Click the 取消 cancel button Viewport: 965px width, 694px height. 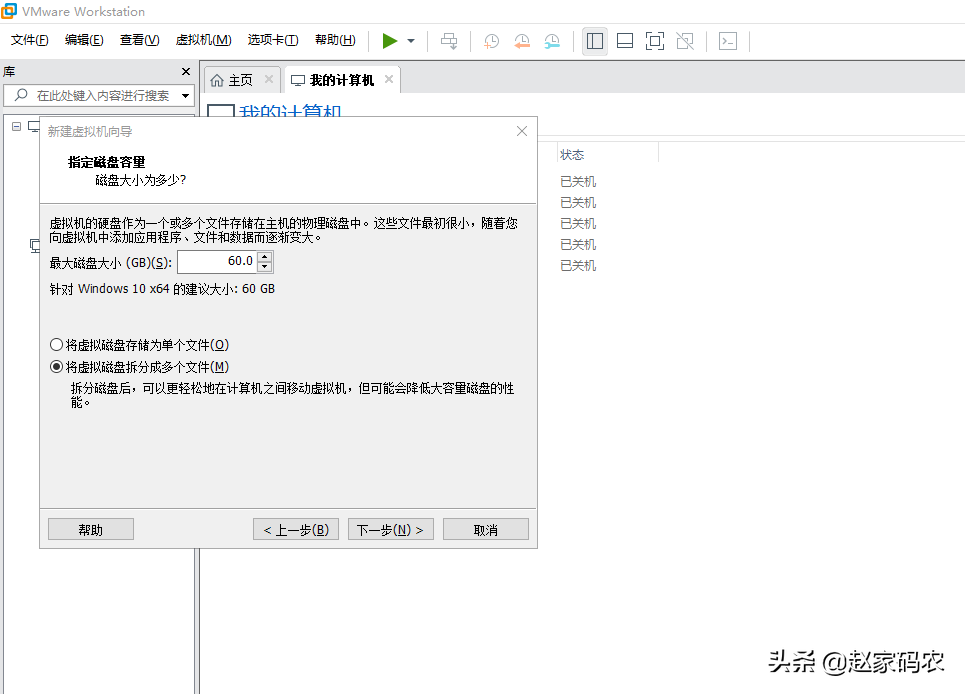pos(486,529)
